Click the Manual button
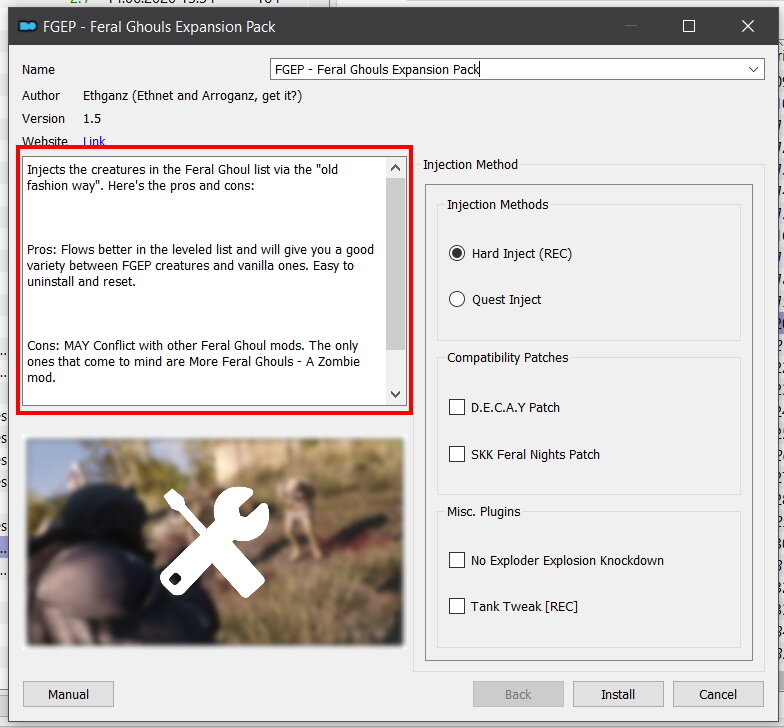 tap(68, 694)
